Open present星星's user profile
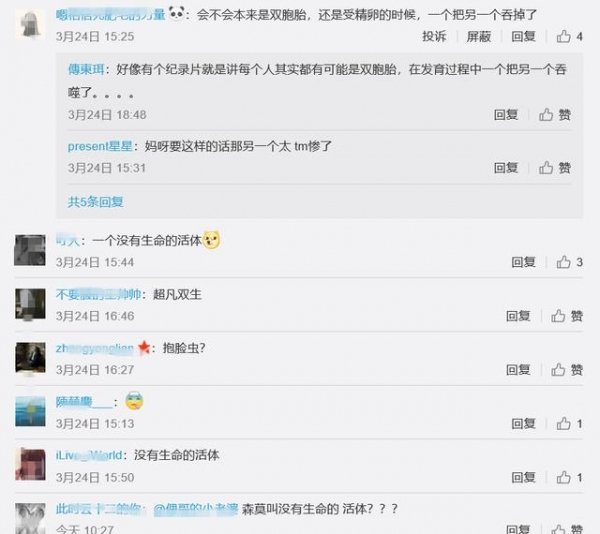Viewport: 600px width, 534px height. pyautogui.click(x=100, y=147)
